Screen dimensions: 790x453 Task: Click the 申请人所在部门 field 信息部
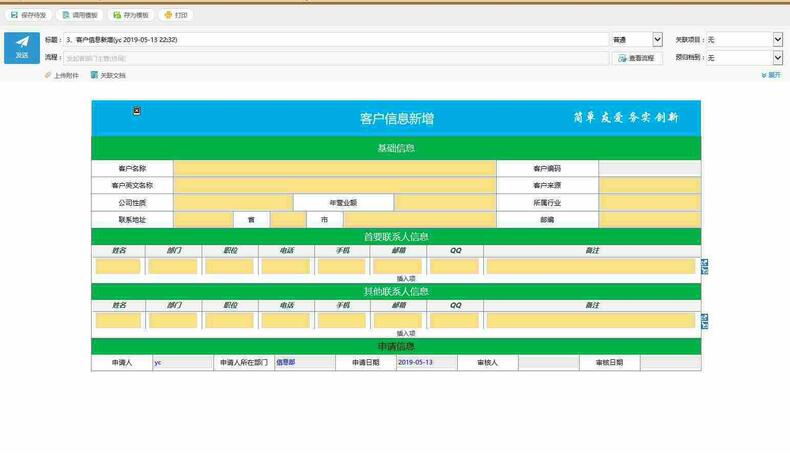point(305,363)
